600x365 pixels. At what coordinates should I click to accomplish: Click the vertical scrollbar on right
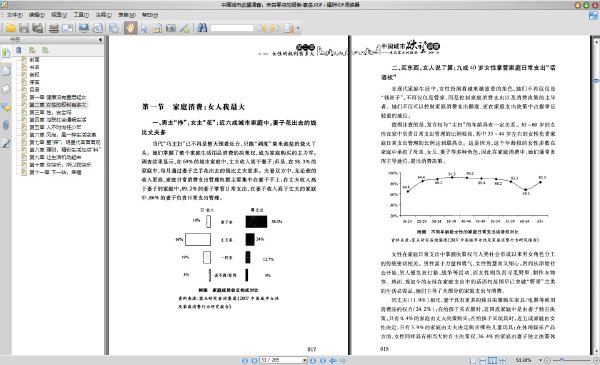pyautogui.click(x=596, y=196)
